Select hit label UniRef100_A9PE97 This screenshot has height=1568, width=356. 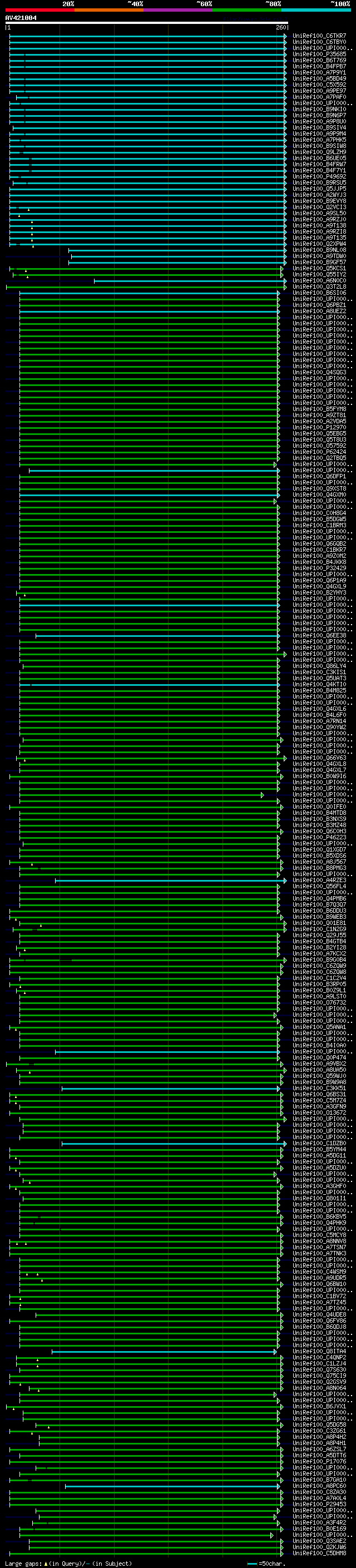click(x=319, y=91)
